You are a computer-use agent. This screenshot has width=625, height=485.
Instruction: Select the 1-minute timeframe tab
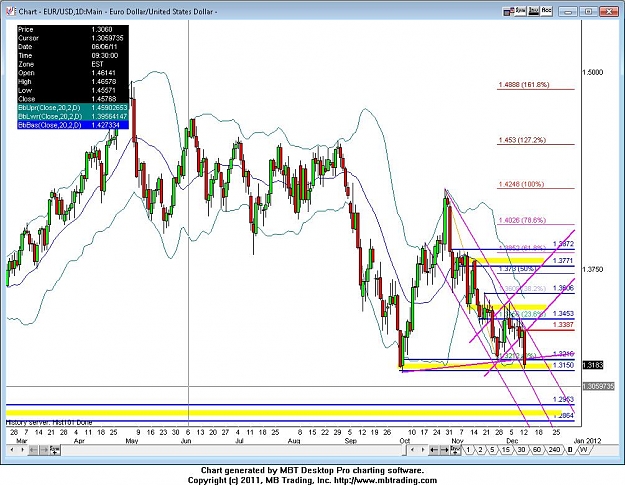click(x=468, y=450)
